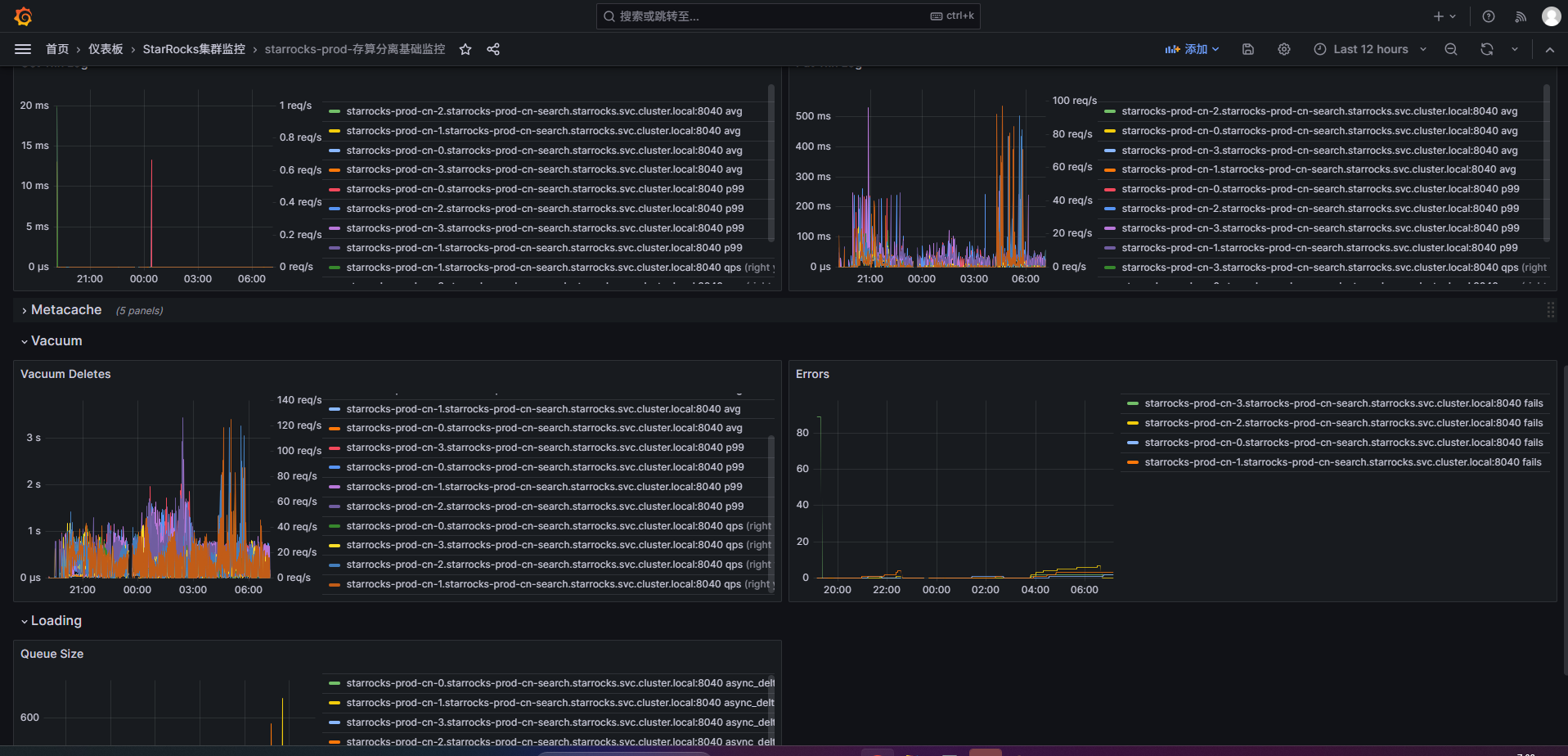Open StarRocks集群监控 breadcrumb folder
The image size is (1568, 756).
click(194, 49)
